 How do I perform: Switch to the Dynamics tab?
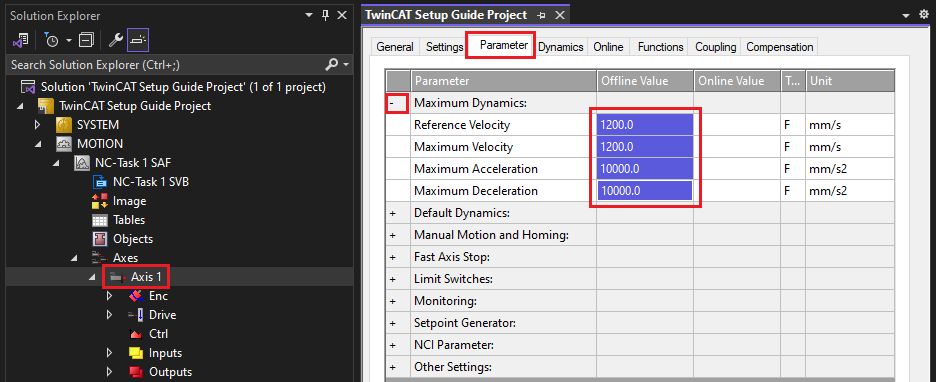[561, 47]
